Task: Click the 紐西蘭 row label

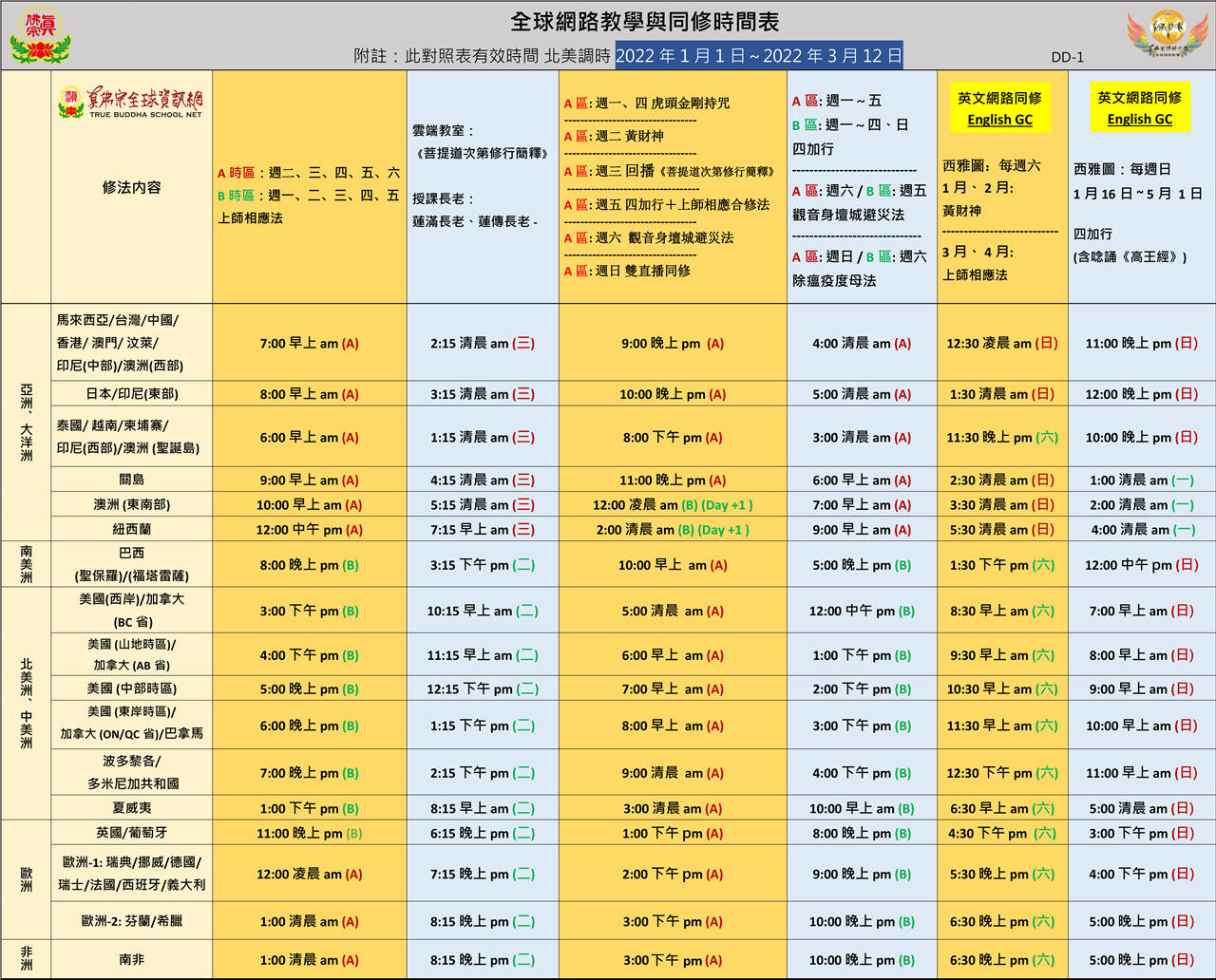Action: tap(131, 529)
